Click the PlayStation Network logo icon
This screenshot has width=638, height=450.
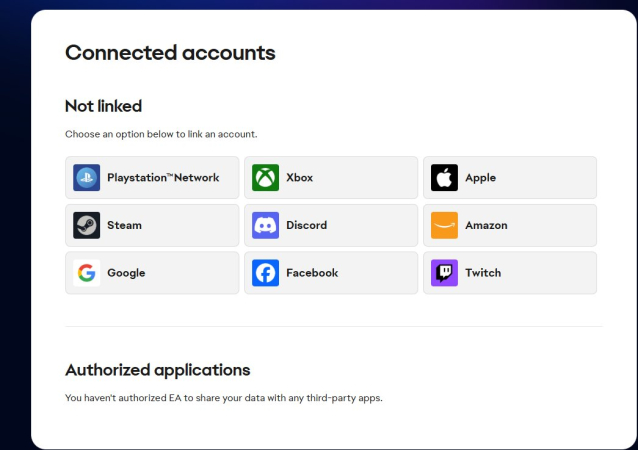[87, 178]
